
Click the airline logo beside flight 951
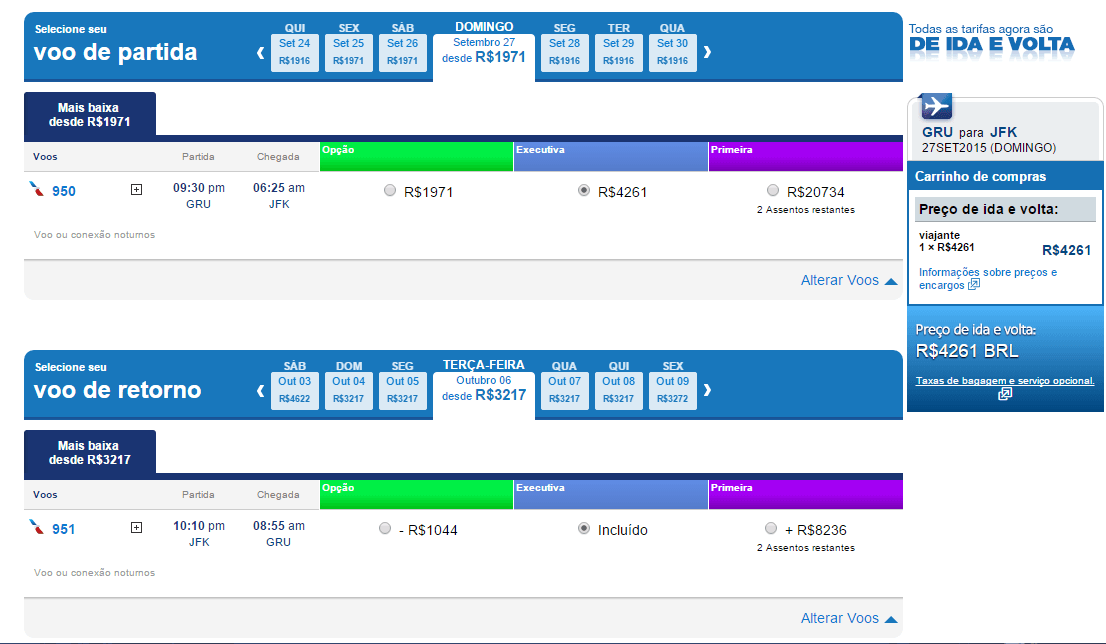coord(38,529)
